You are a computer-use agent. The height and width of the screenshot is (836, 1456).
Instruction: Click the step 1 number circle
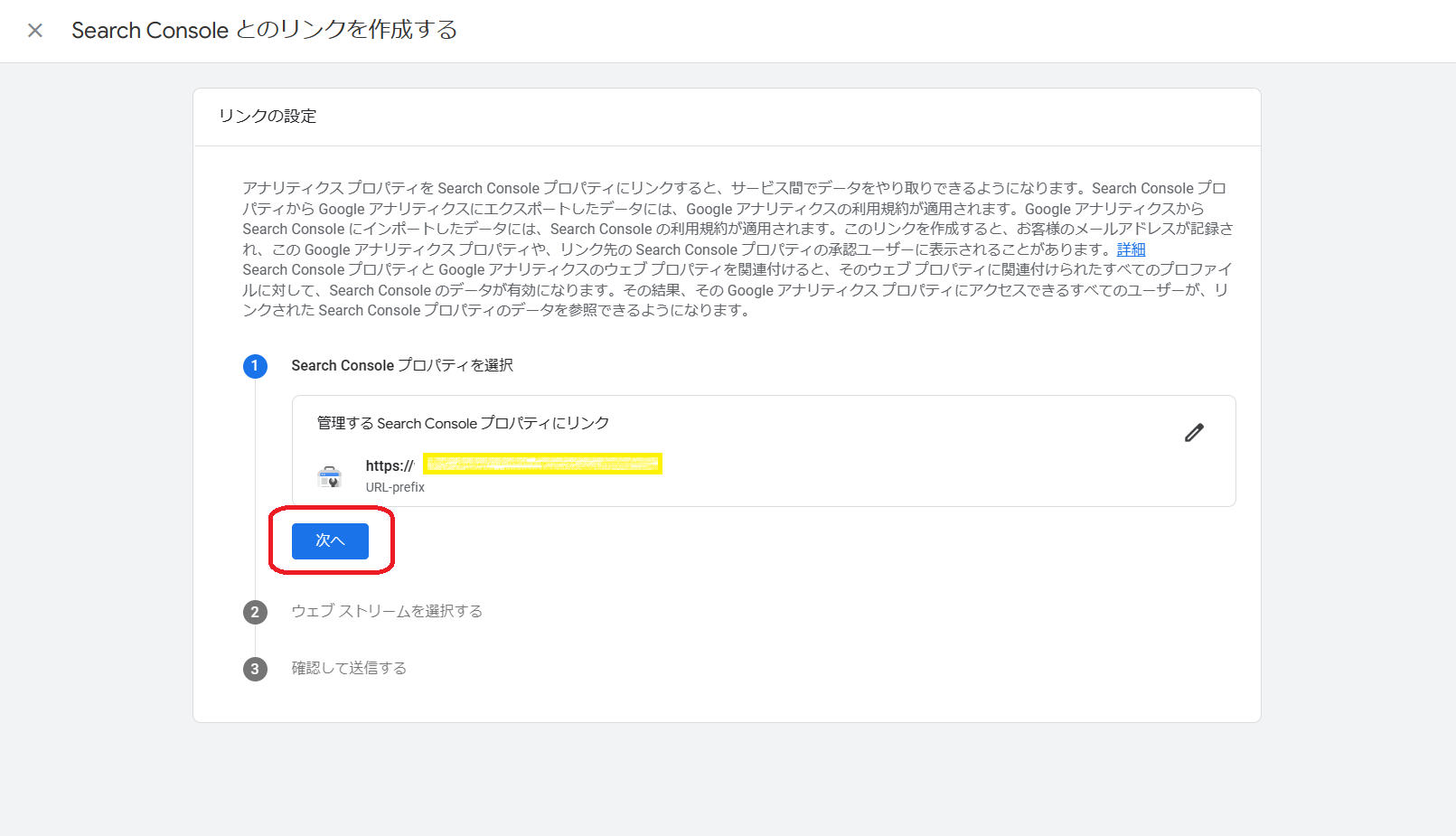click(x=255, y=366)
